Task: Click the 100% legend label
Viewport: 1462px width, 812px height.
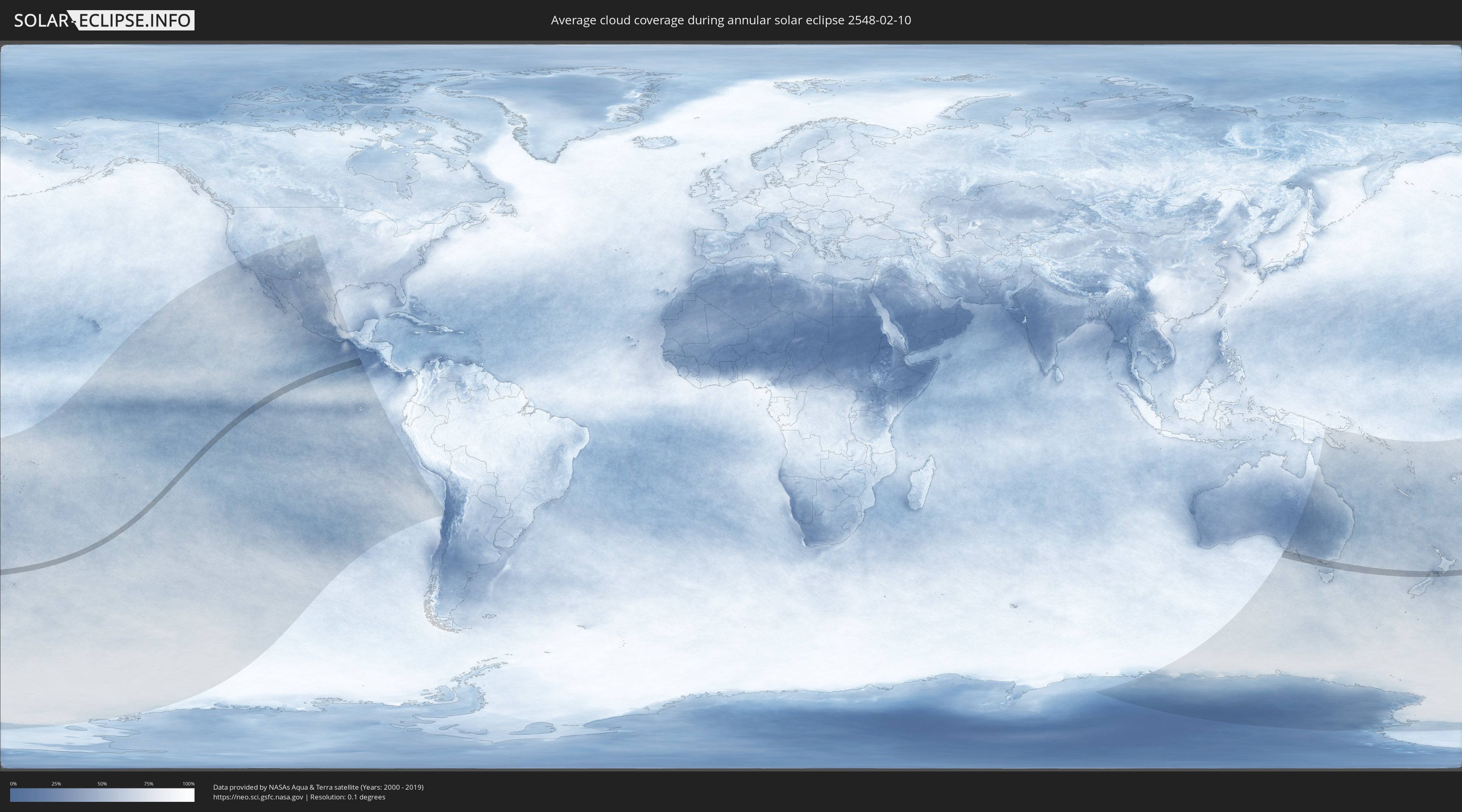Action: (188, 784)
